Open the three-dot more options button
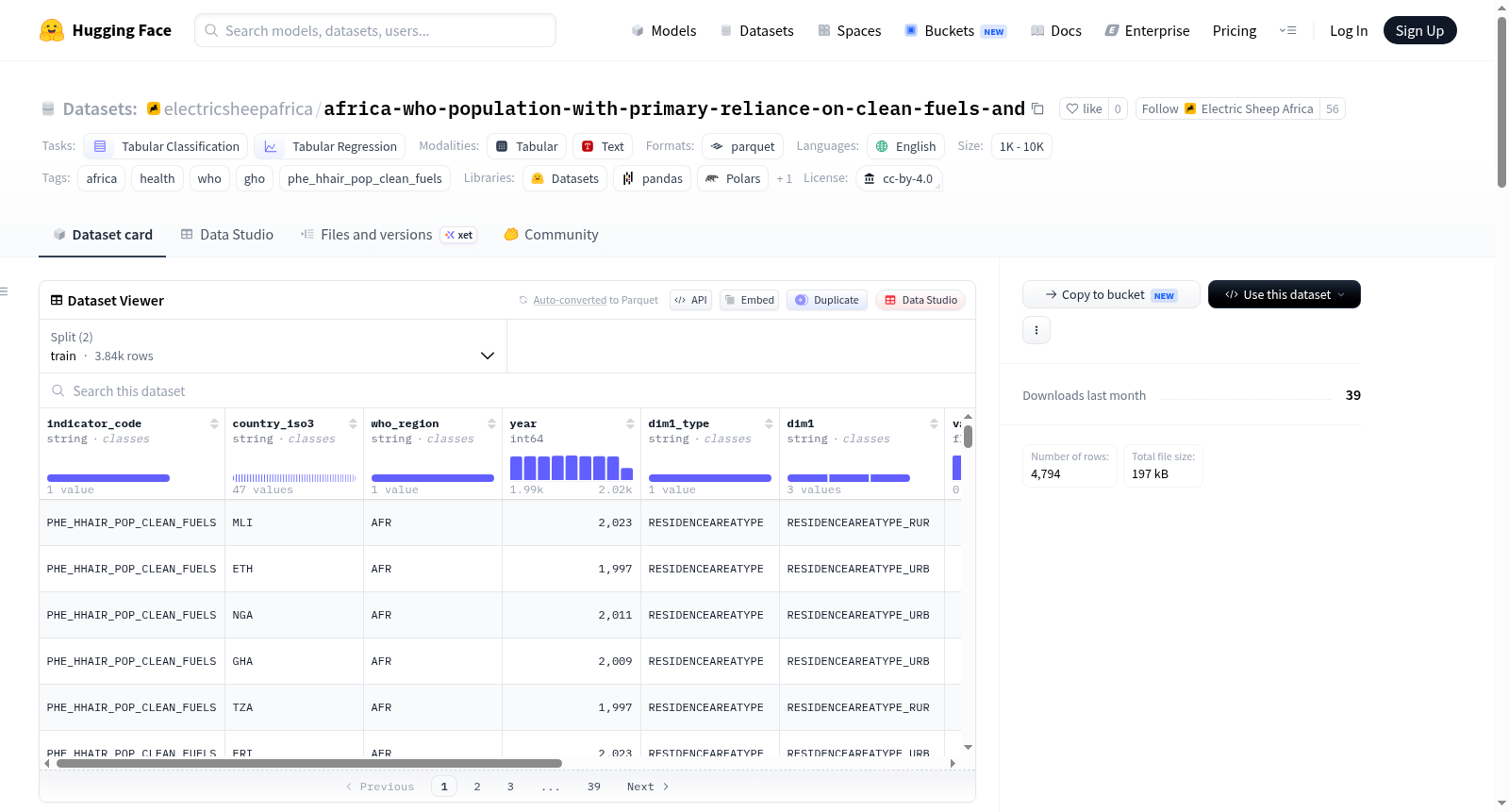This screenshot has height=812, width=1509. [1036, 330]
